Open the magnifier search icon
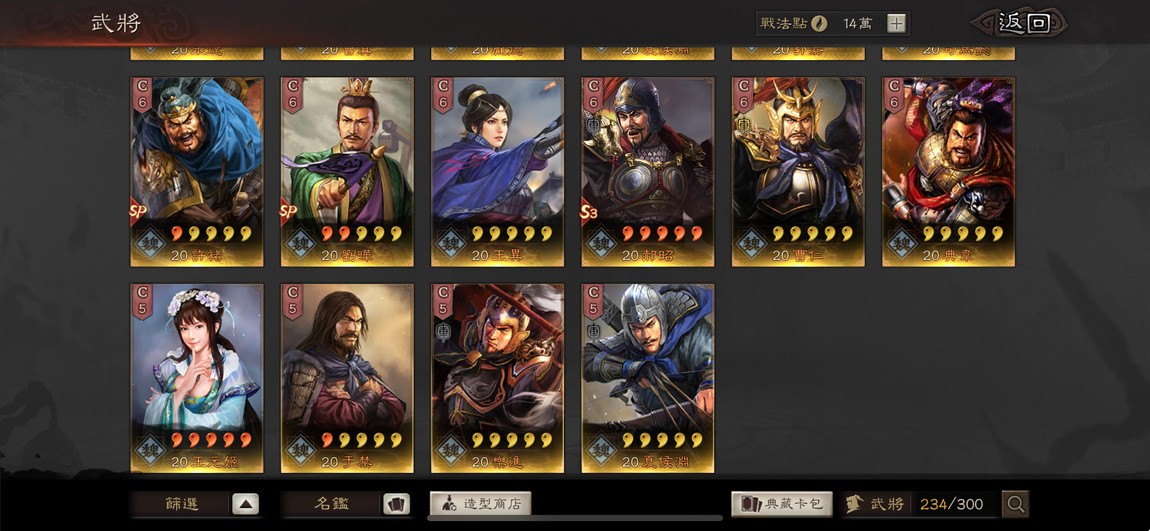Viewport: 1150px width, 531px height. 1016,504
